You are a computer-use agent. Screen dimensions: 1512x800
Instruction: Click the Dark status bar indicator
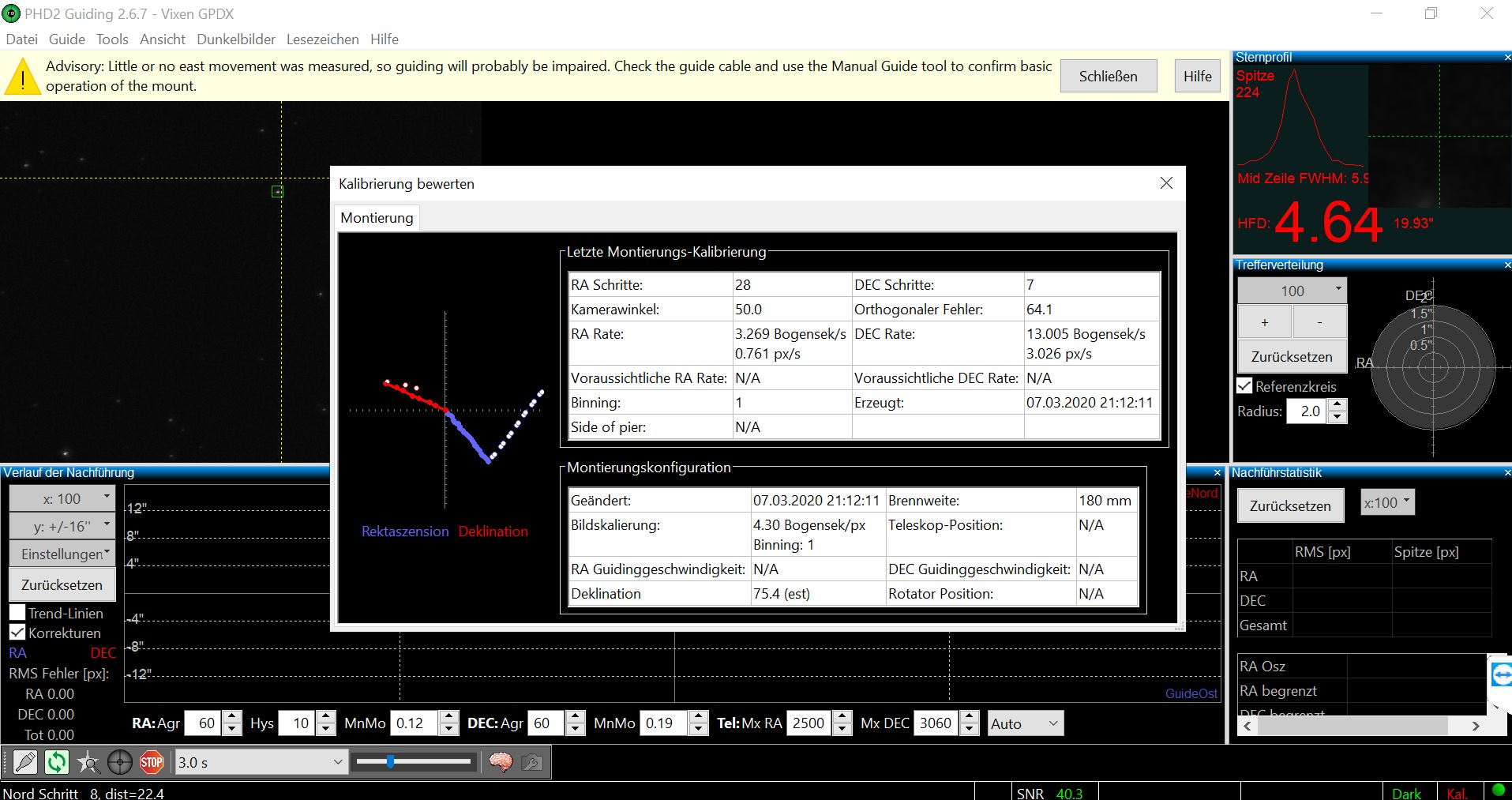[x=1406, y=793]
